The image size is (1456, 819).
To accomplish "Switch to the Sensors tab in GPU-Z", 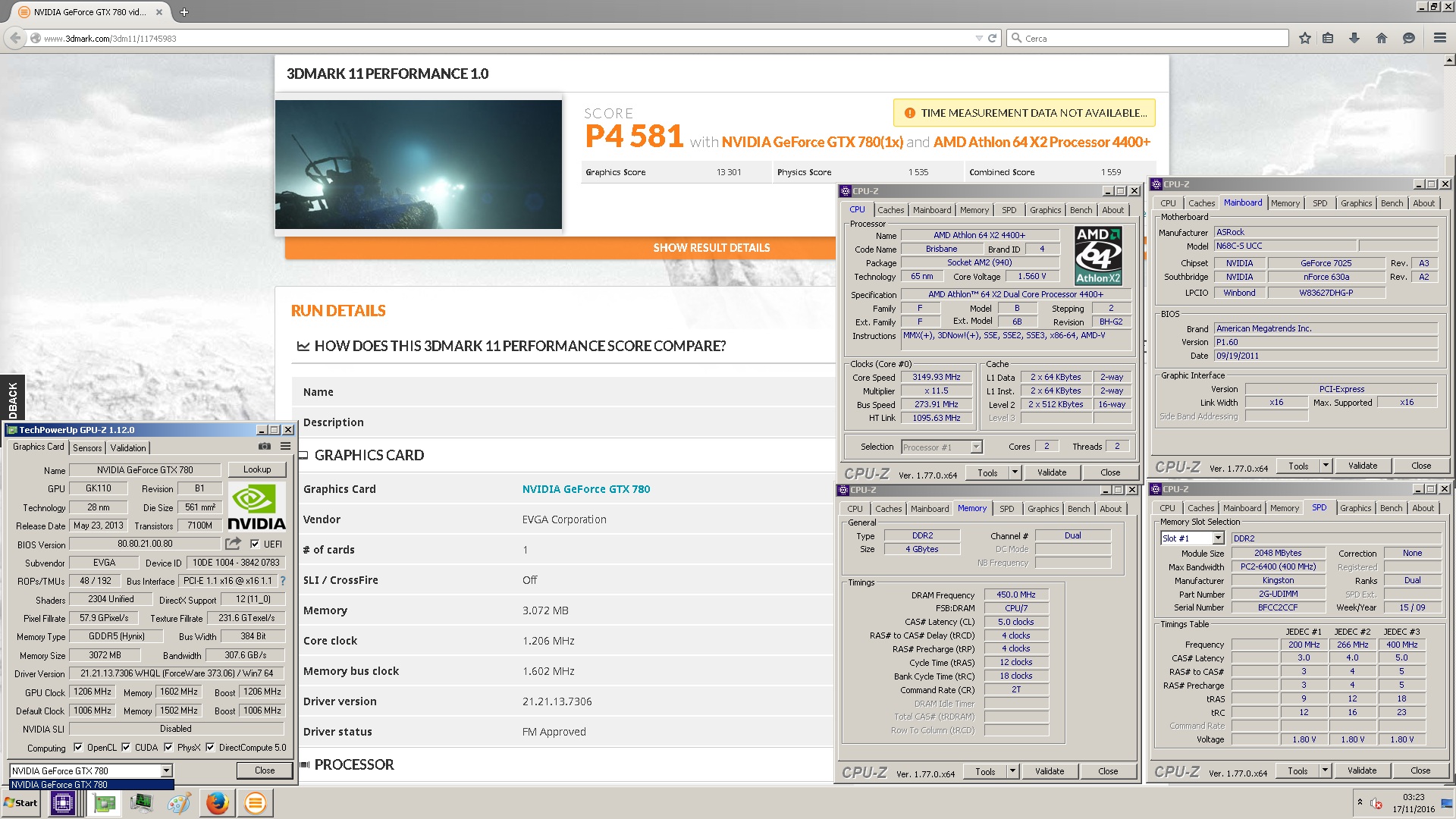I will (87, 448).
